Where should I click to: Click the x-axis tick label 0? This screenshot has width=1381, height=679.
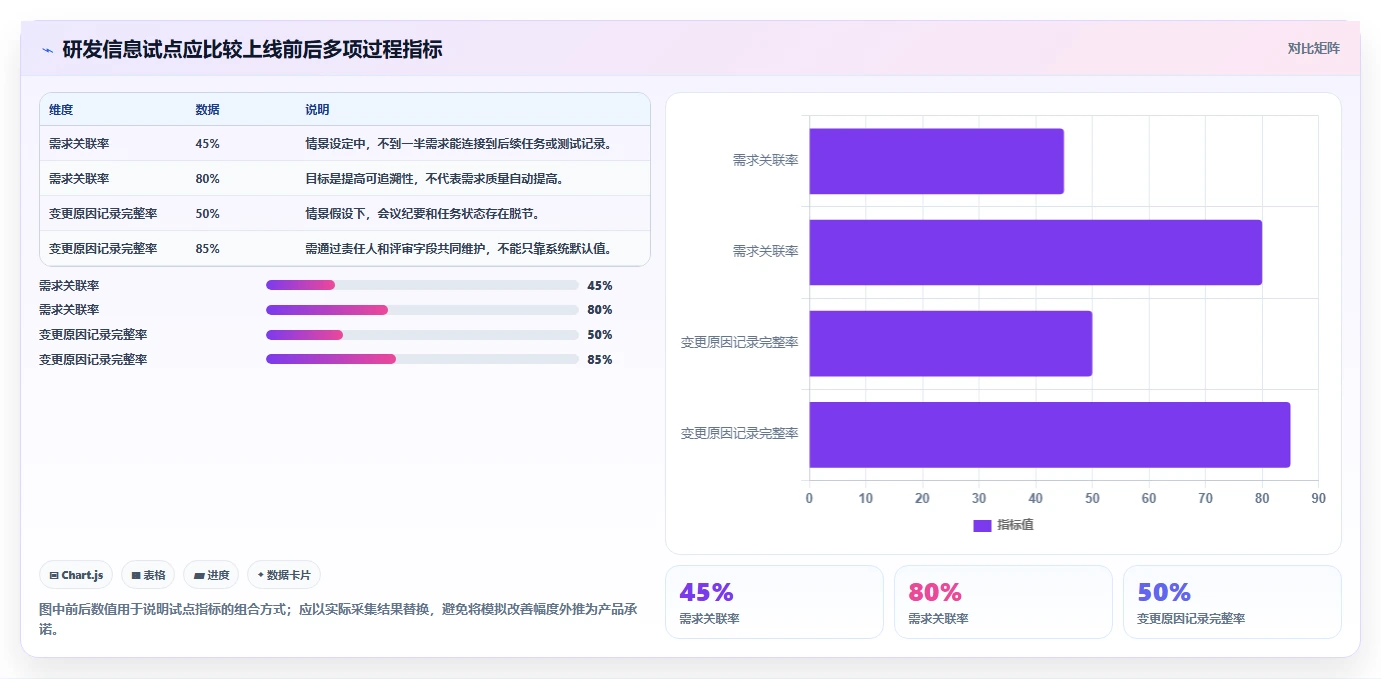point(809,498)
